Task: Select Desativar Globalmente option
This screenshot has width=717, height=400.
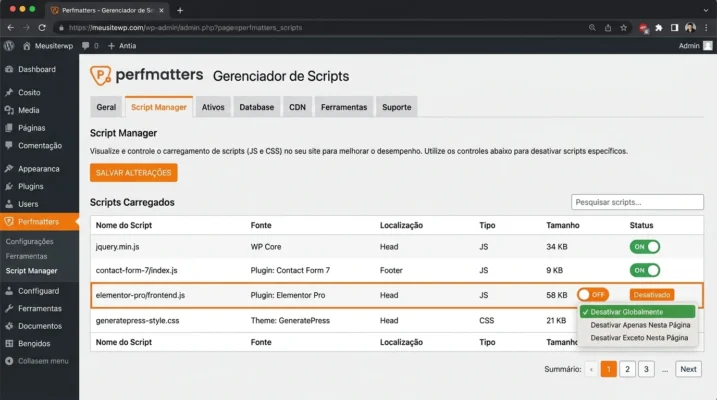Action: coord(637,312)
